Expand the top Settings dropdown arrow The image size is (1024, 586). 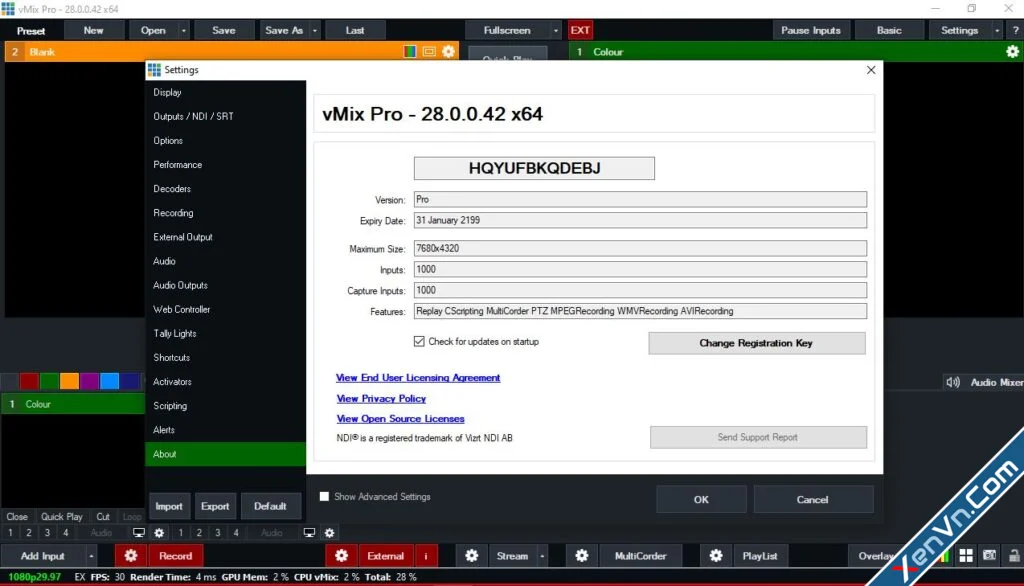pos(997,31)
